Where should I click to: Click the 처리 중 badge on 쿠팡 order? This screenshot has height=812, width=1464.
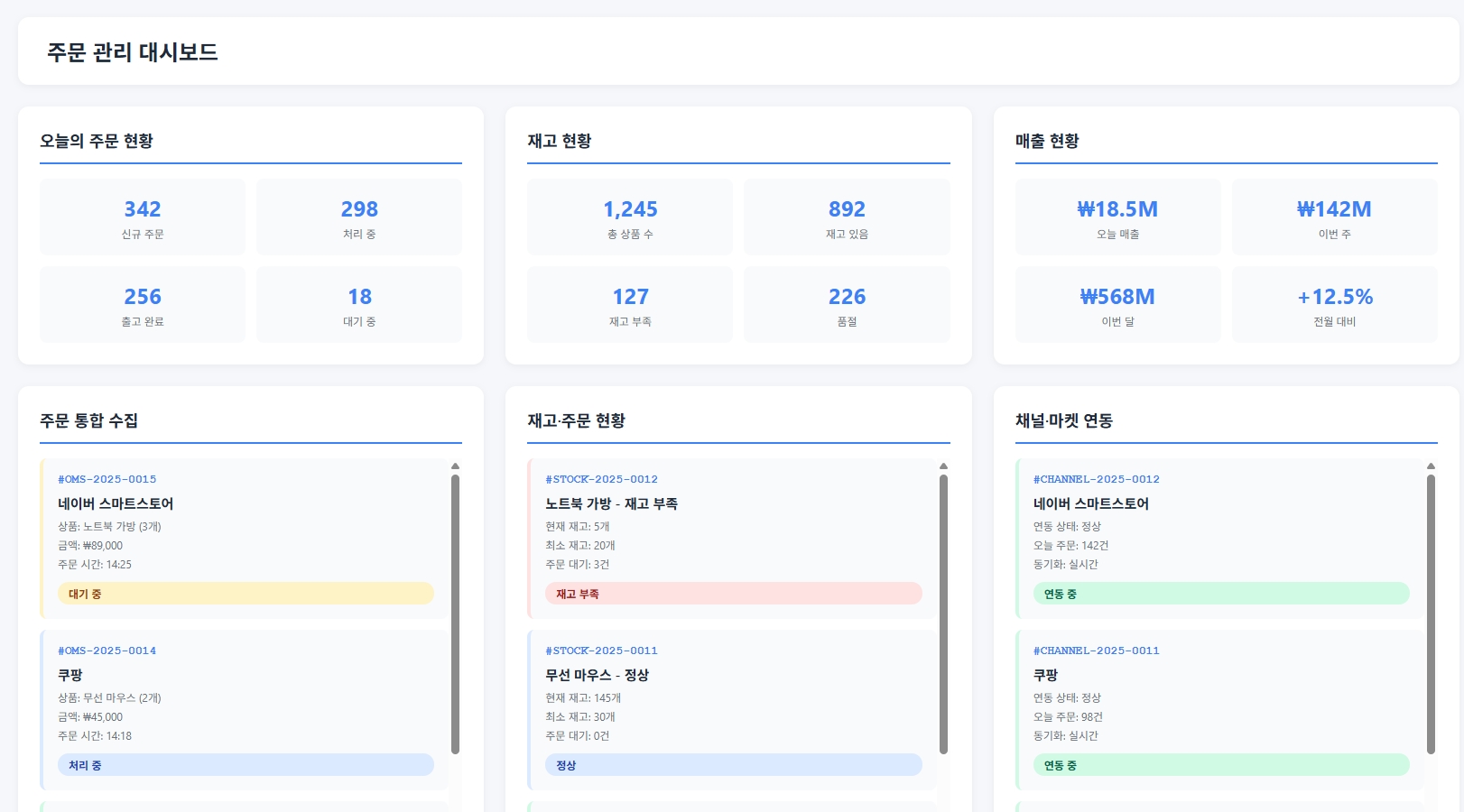(x=246, y=765)
